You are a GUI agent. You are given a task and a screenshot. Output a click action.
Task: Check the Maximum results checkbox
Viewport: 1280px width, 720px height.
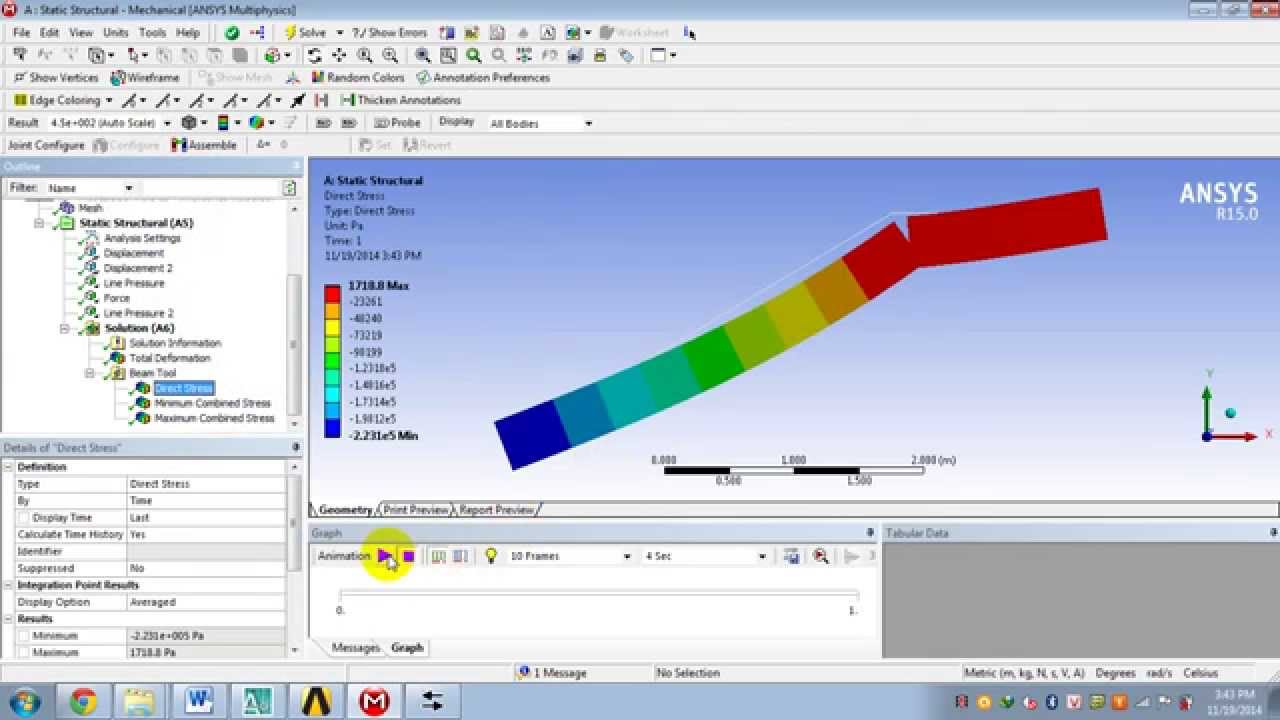point(24,653)
